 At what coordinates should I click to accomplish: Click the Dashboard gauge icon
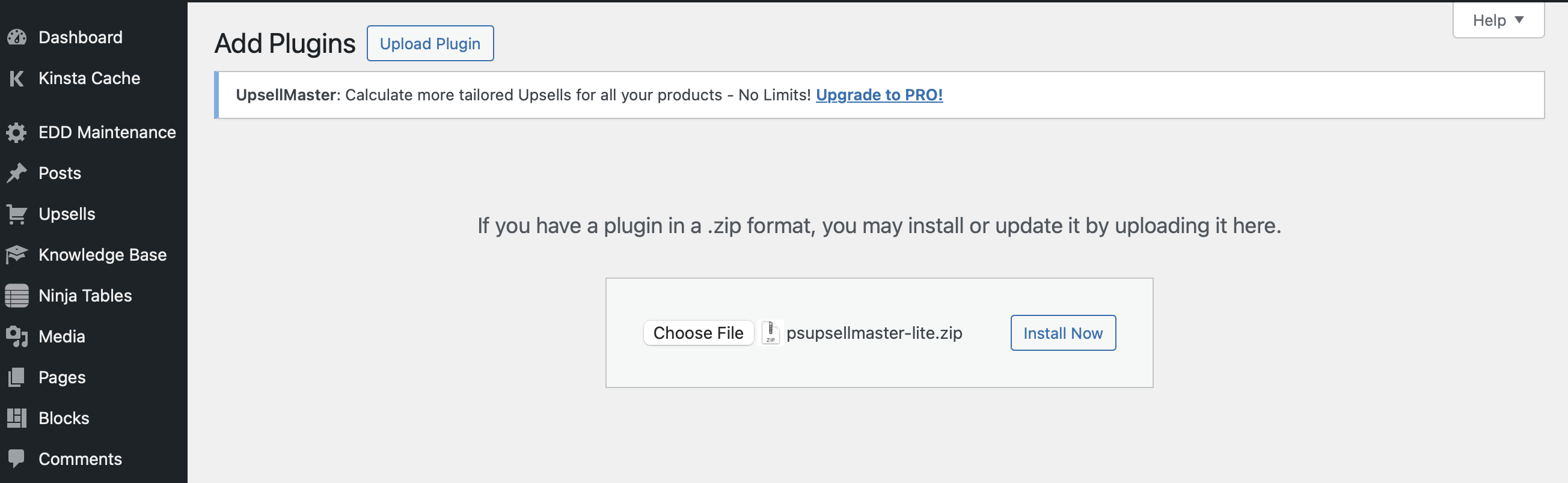[17, 37]
